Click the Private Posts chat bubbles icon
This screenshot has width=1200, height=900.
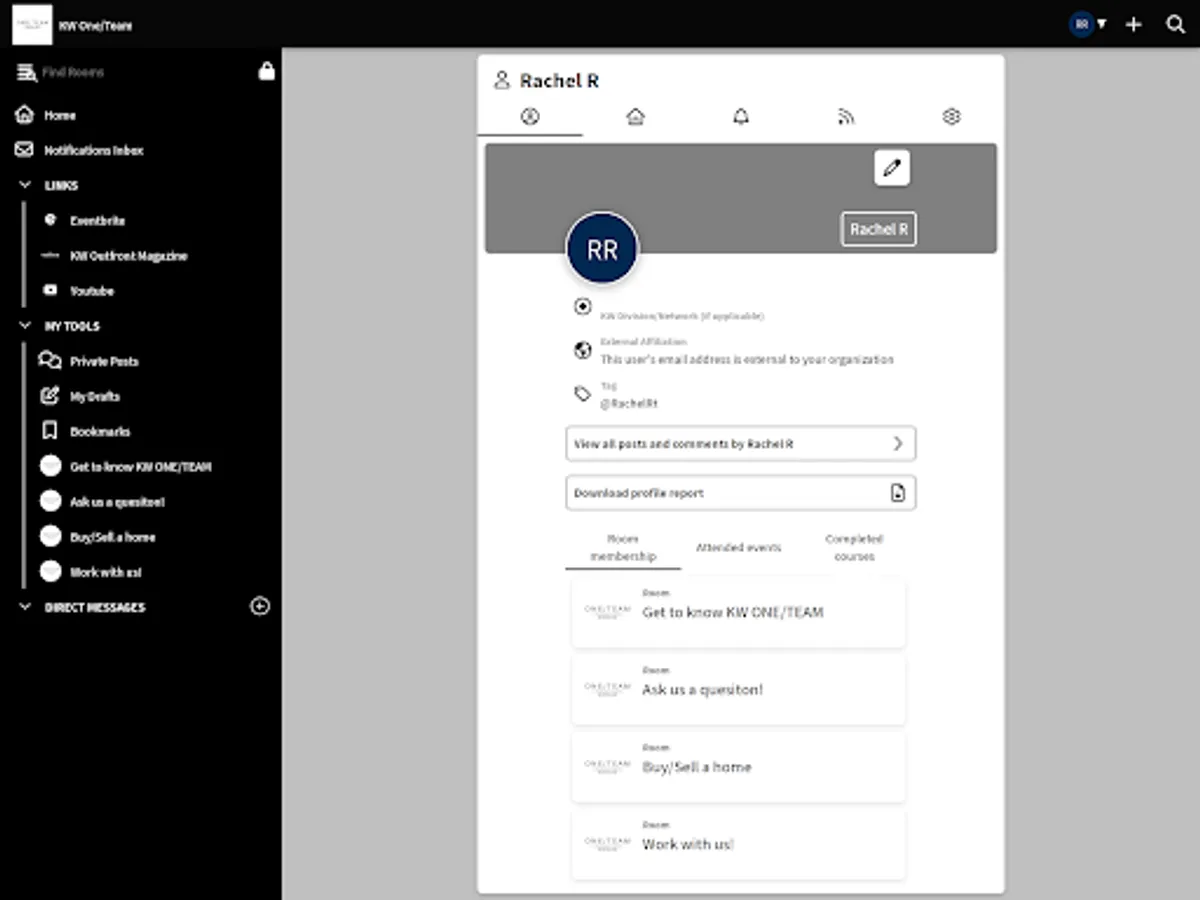click(49, 361)
